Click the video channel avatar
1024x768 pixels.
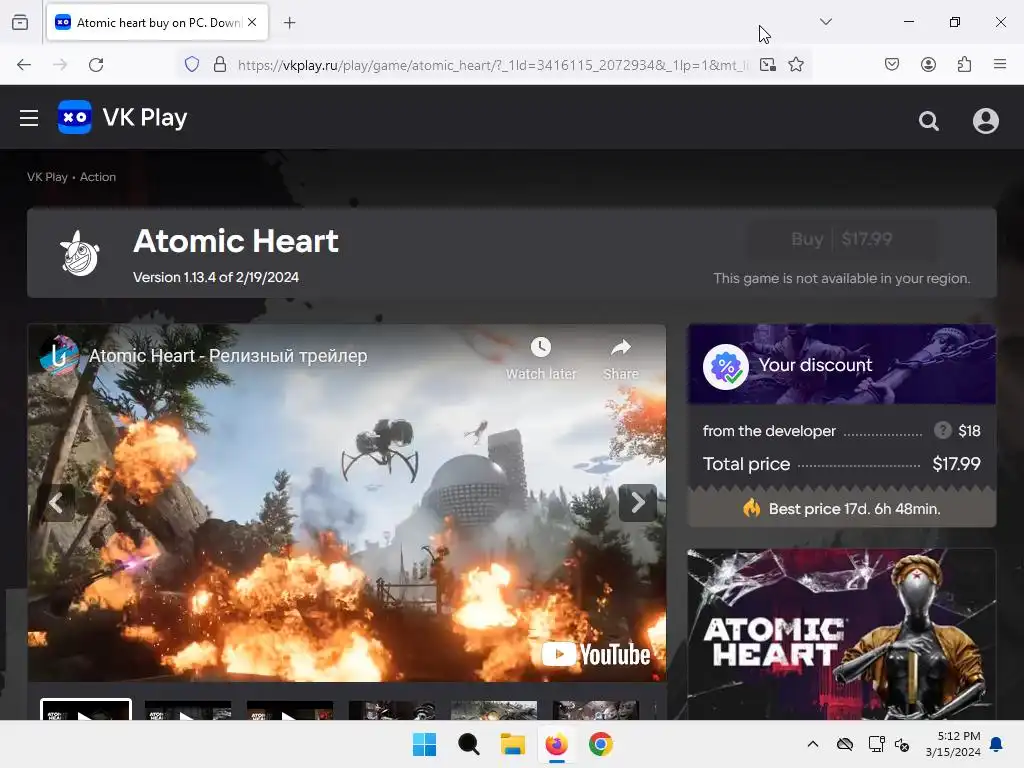(59, 355)
